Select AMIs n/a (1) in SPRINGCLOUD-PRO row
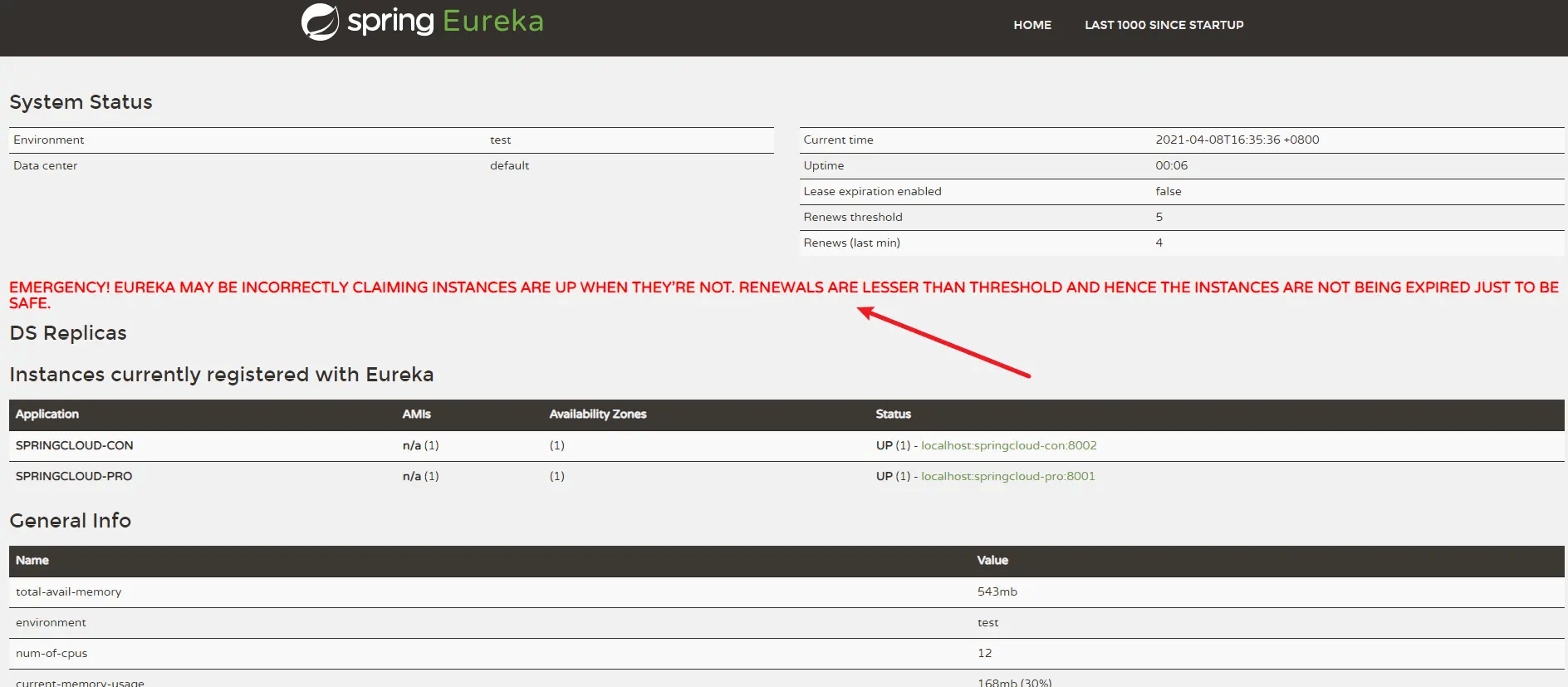Viewport: 1568px width, 687px height. (420, 476)
